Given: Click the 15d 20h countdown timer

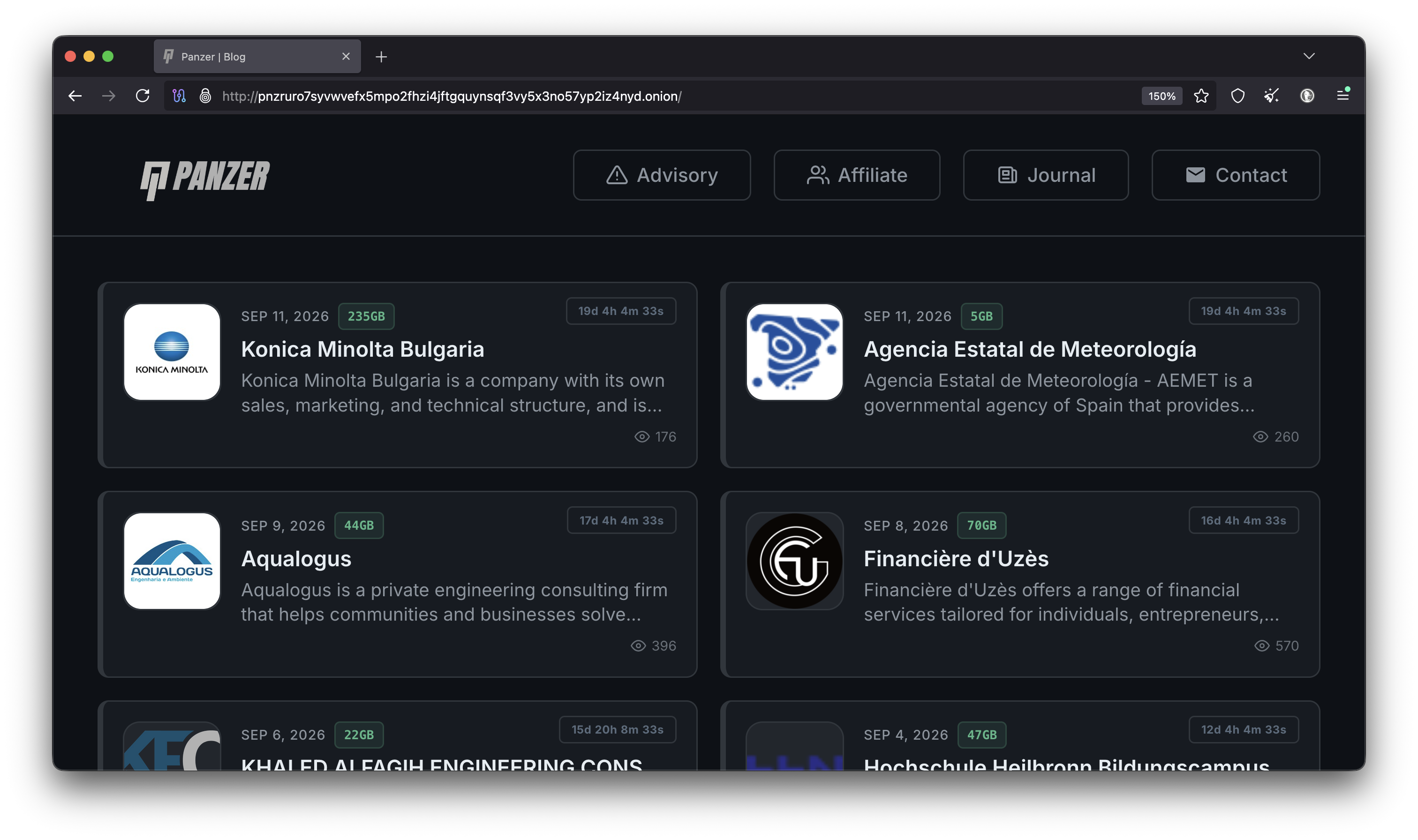Looking at the screenshot, I should pos(618,730).
